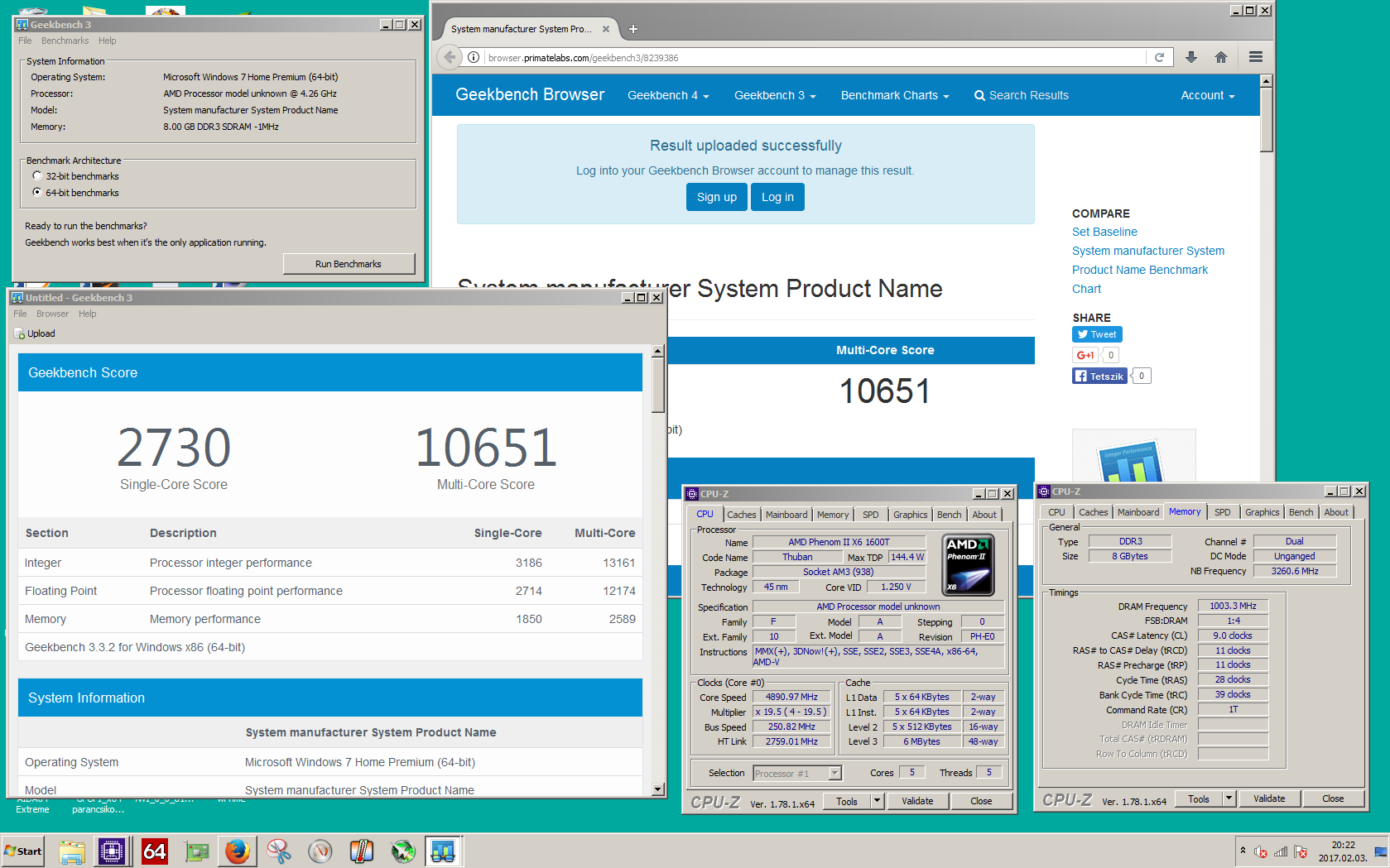
Task: Open the Benchmarks menu in Geekbench 3
Action: 65,41
